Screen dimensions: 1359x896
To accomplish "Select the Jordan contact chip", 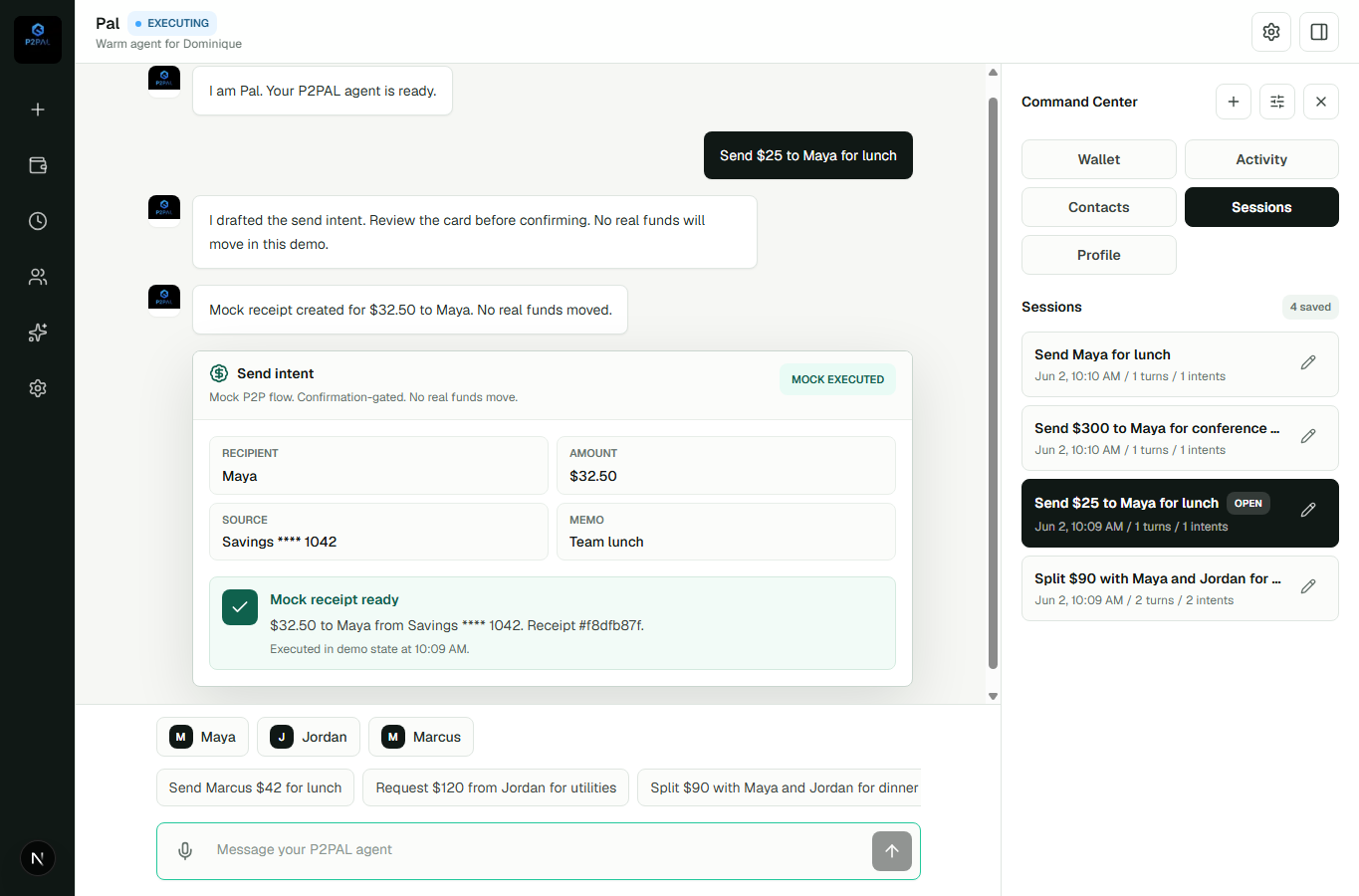I will click(x=309, y=737).
